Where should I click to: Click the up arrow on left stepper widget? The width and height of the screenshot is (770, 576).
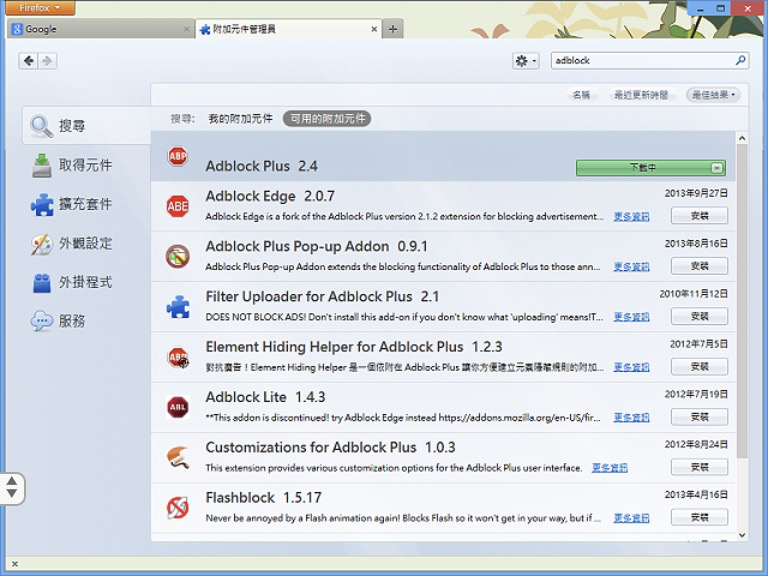click(x=12, y=481)
